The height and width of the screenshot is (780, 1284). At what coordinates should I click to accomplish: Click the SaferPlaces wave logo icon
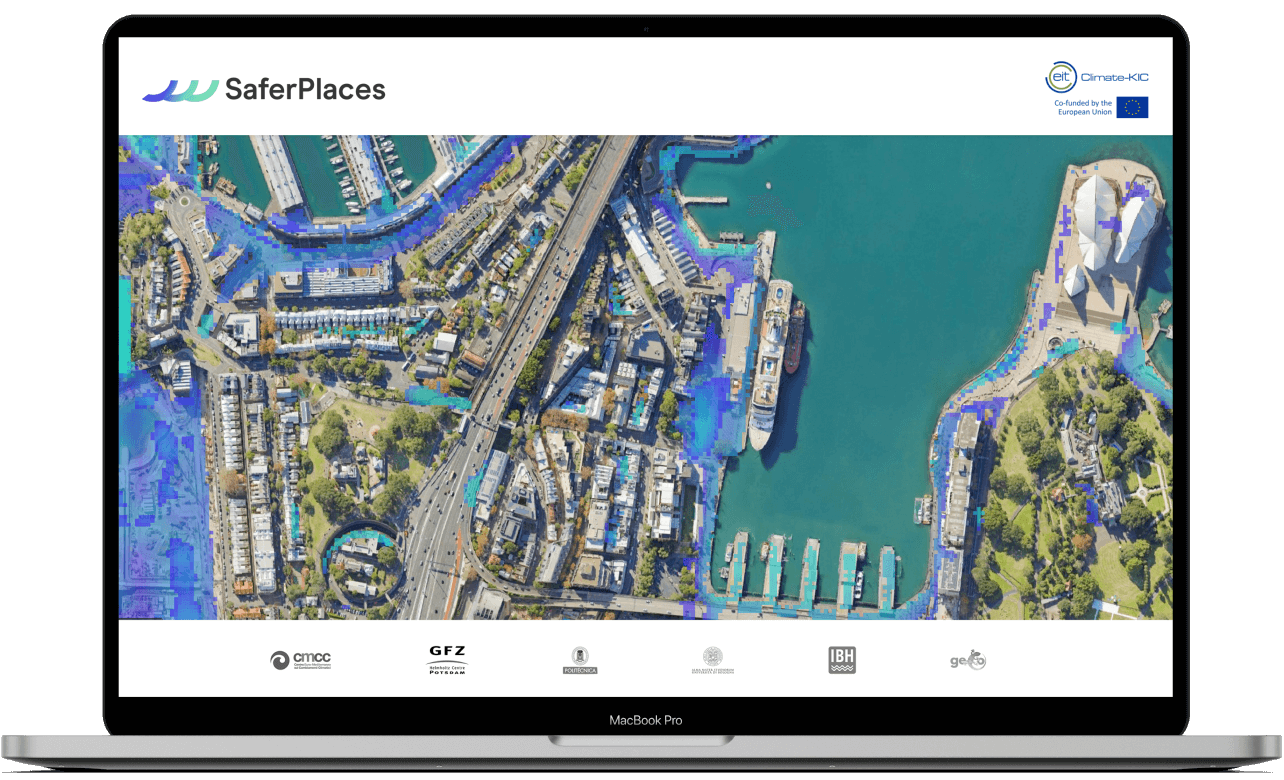[x=181, y=90]
